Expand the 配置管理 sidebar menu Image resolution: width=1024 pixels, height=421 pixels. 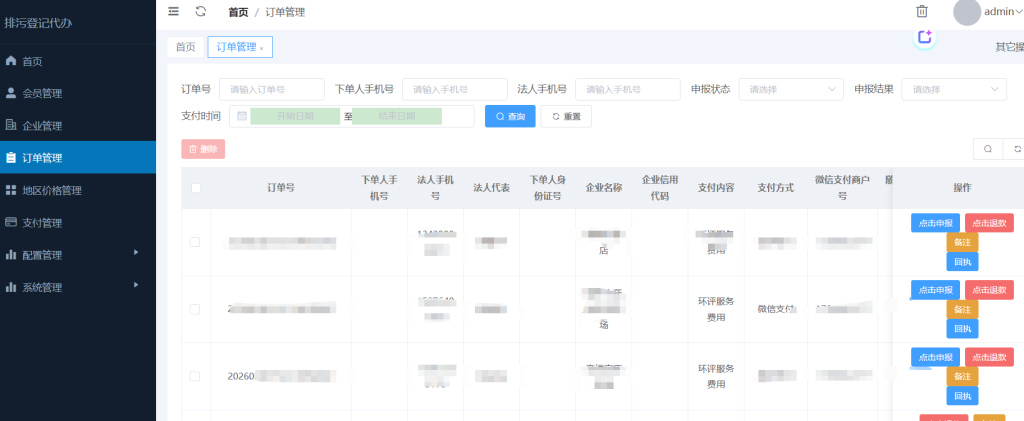point(78,255)
